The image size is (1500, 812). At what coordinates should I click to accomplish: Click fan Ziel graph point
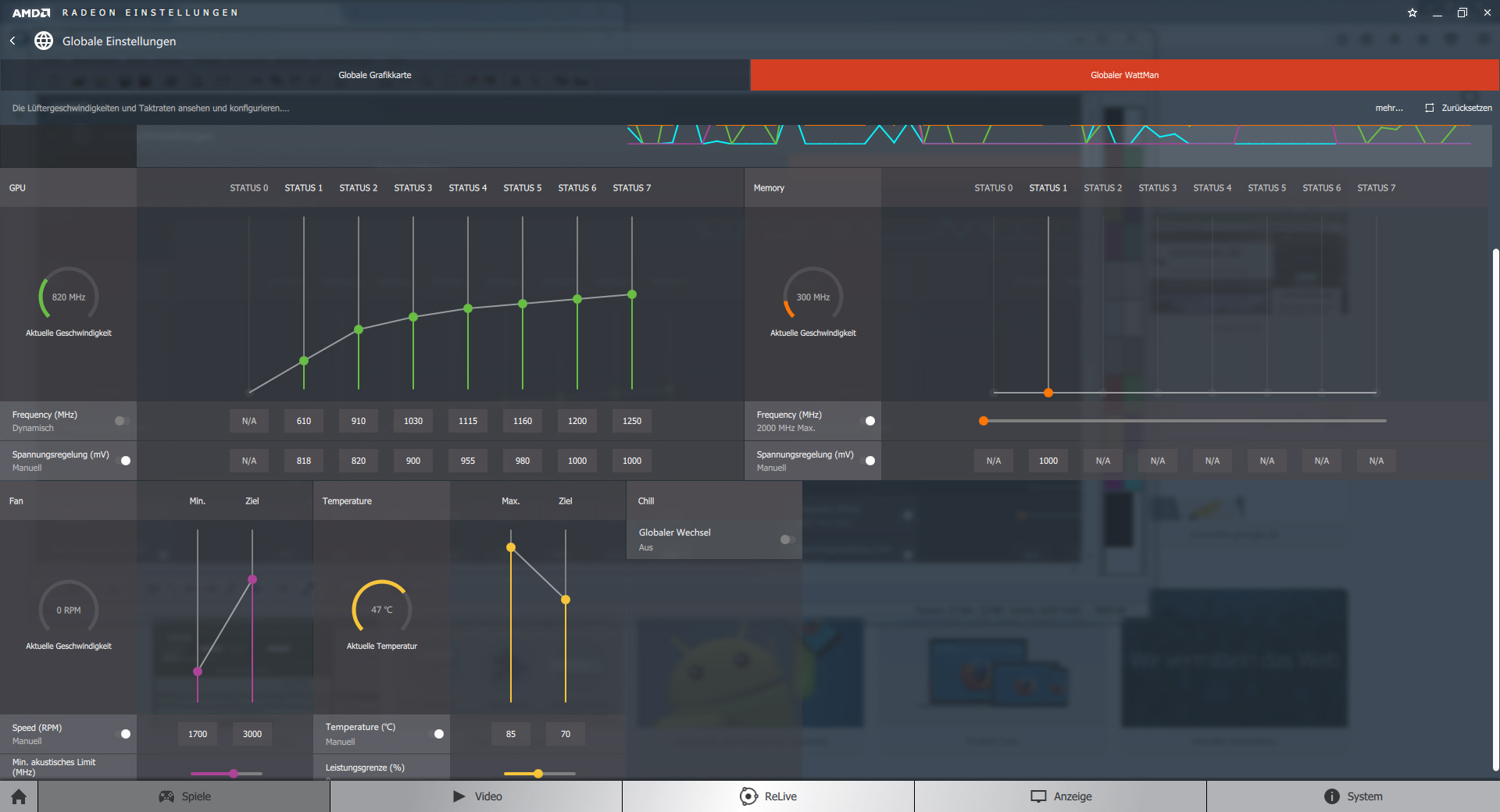252,579
